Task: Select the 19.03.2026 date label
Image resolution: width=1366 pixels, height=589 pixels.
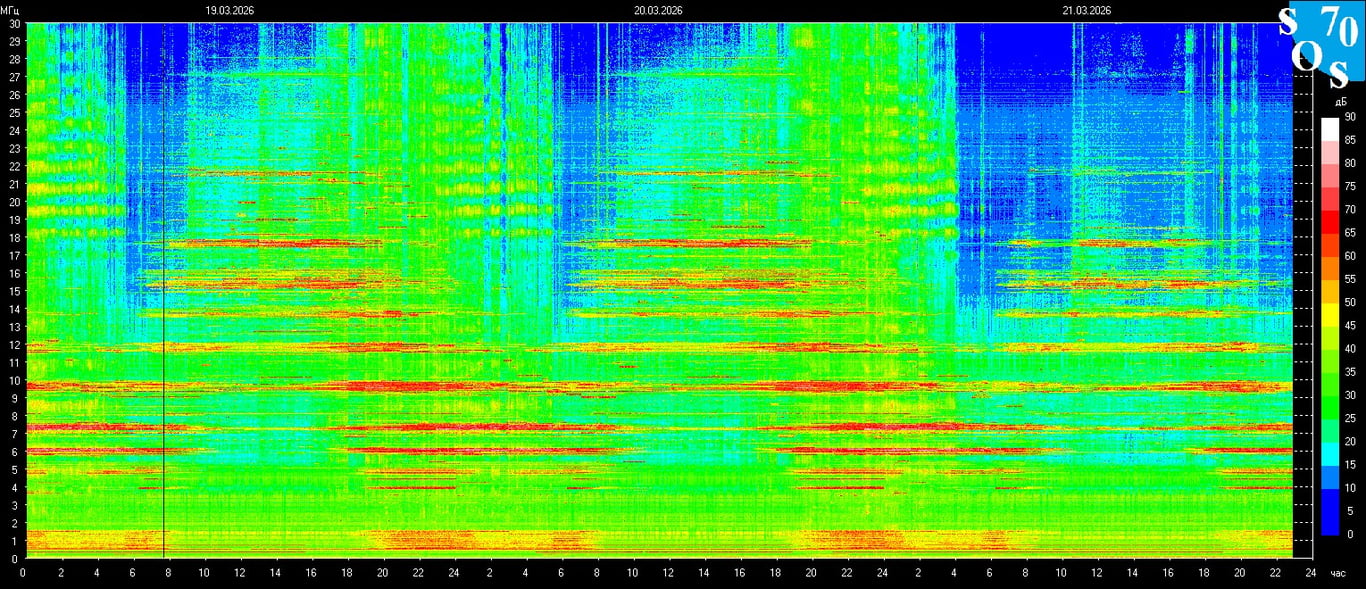Action: point(229,10)
